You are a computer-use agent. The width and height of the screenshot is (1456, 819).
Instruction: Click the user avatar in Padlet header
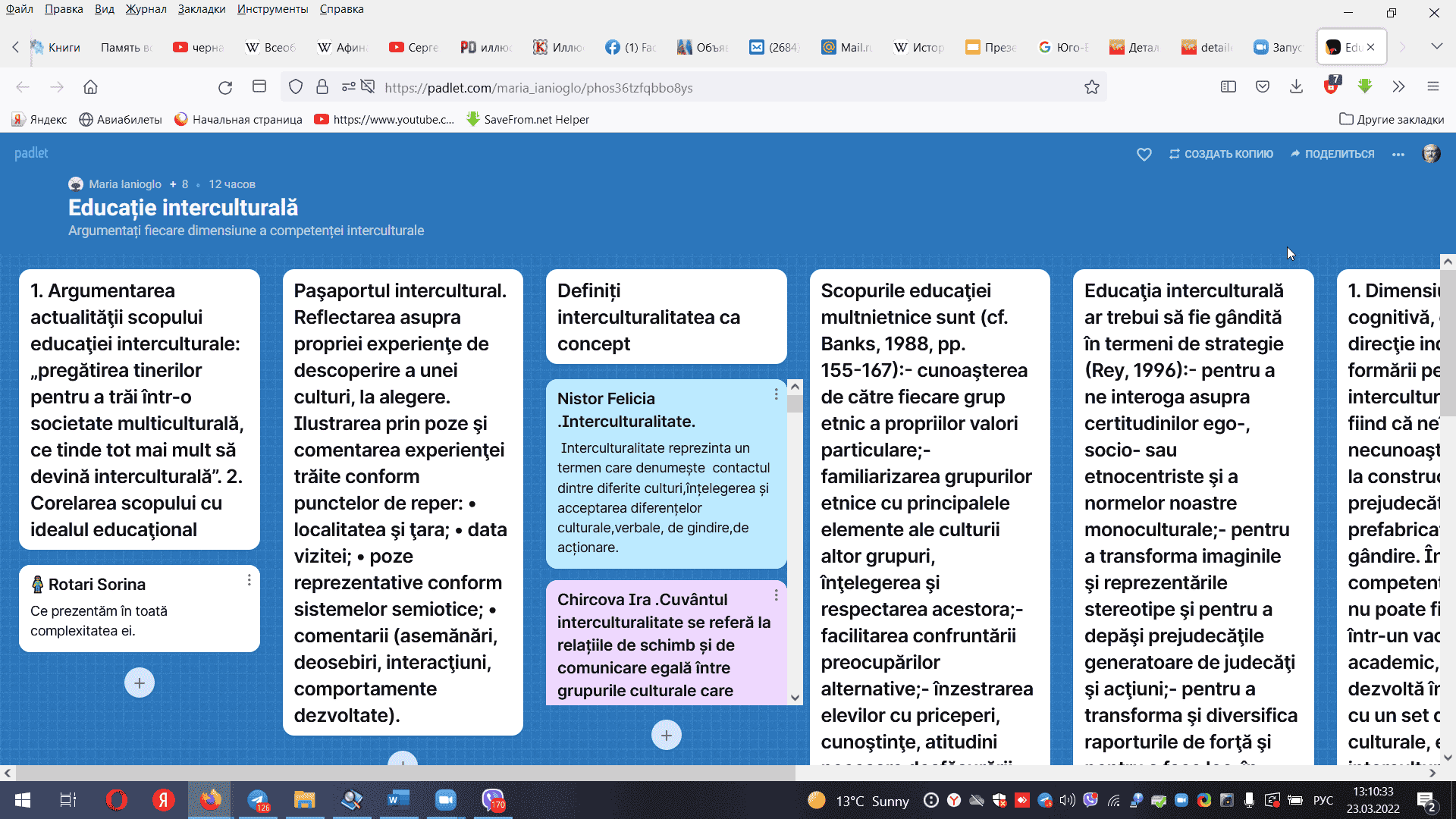click(x=1431, y=154)
